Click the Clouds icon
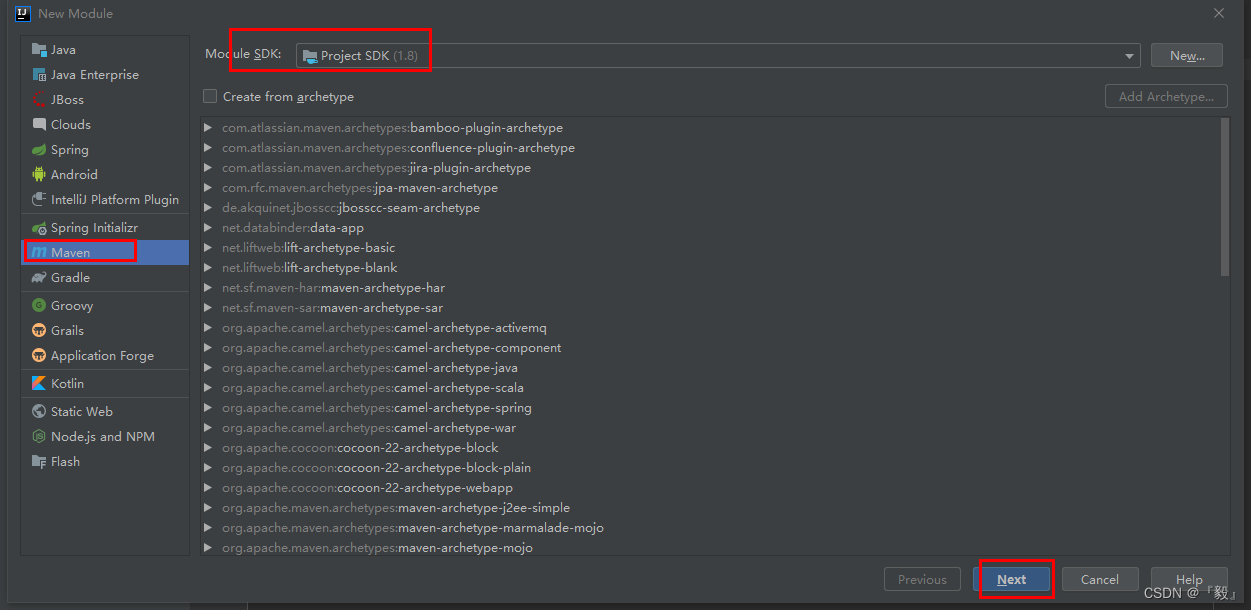Viewport: 1251px width, 610px height. pyautogui.click(x=39, y=125)
